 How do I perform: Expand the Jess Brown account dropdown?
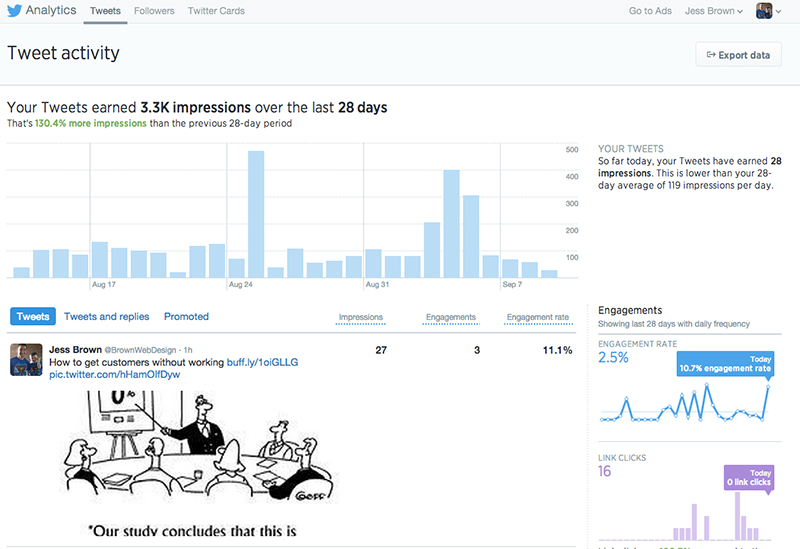coord(713,11)
